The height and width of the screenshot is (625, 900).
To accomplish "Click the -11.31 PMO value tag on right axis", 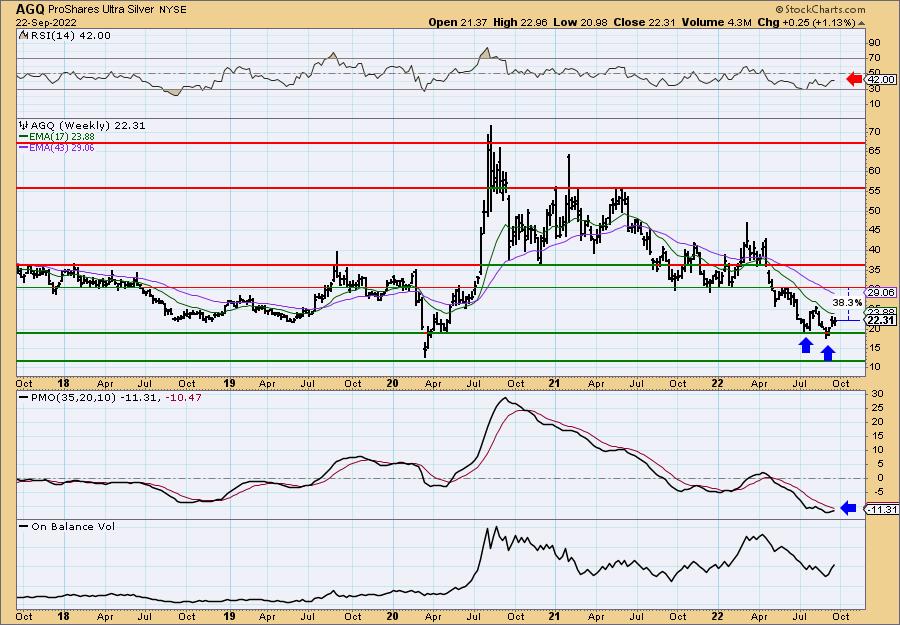I will [880, 509].
